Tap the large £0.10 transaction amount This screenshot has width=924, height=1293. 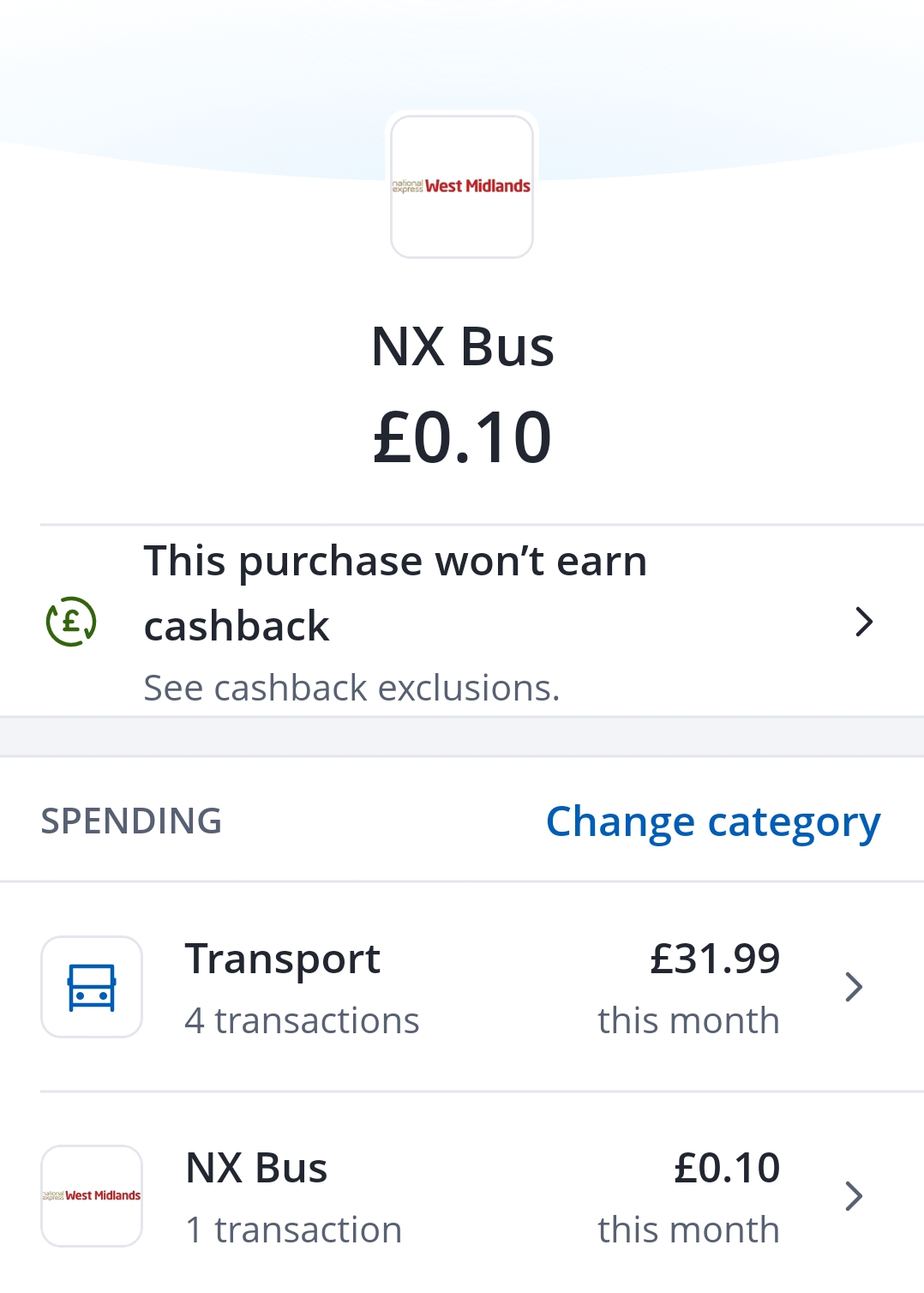(462, 437)
